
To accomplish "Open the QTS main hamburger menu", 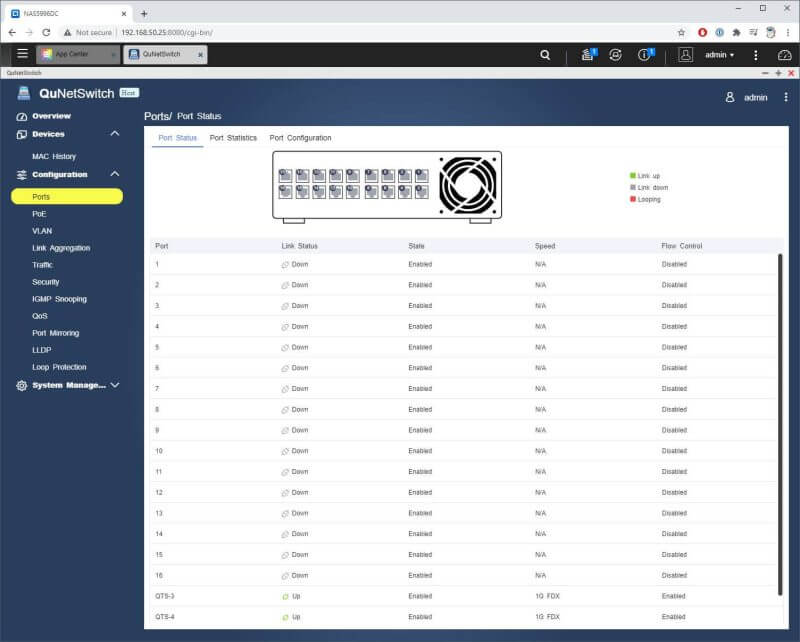I will (x=22, y=54).
